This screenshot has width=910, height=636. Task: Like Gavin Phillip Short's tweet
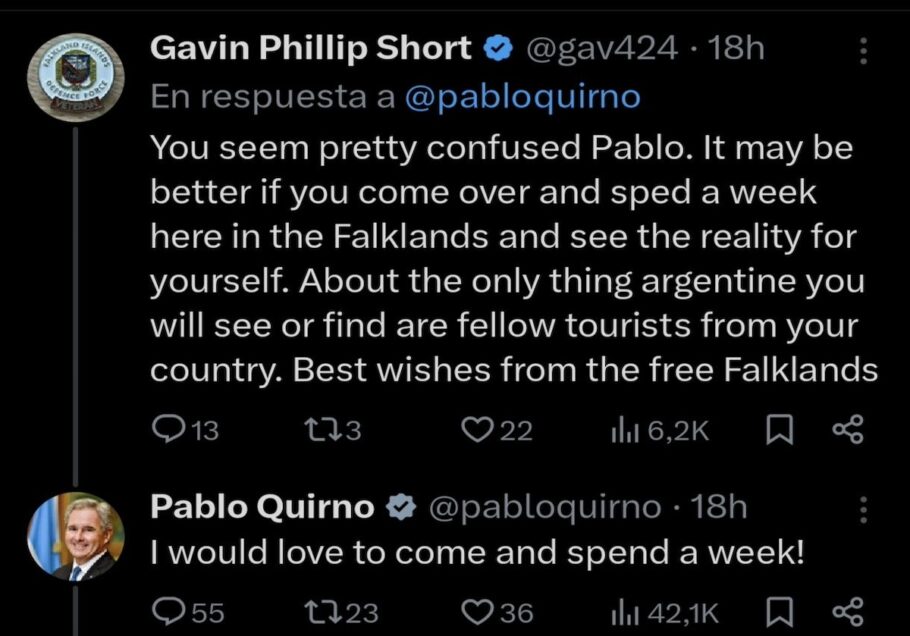pos(477,430)
